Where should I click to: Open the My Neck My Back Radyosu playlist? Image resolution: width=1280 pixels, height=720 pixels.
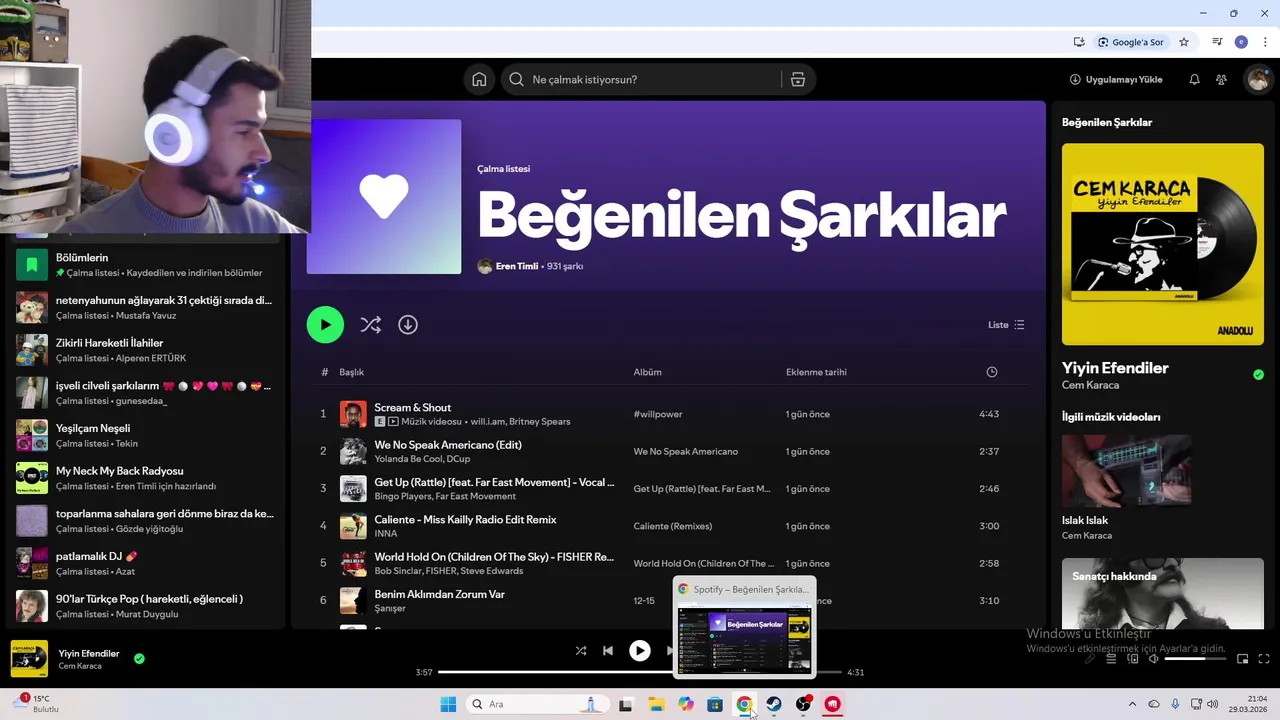145,478
